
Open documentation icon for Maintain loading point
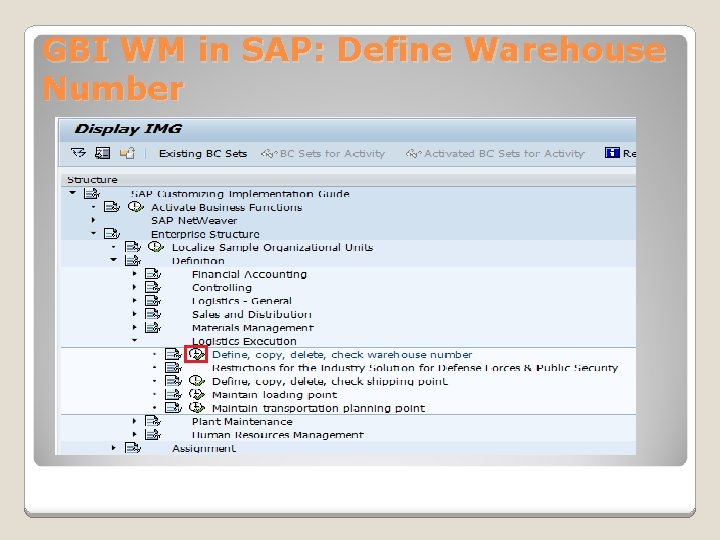point(173,394)
